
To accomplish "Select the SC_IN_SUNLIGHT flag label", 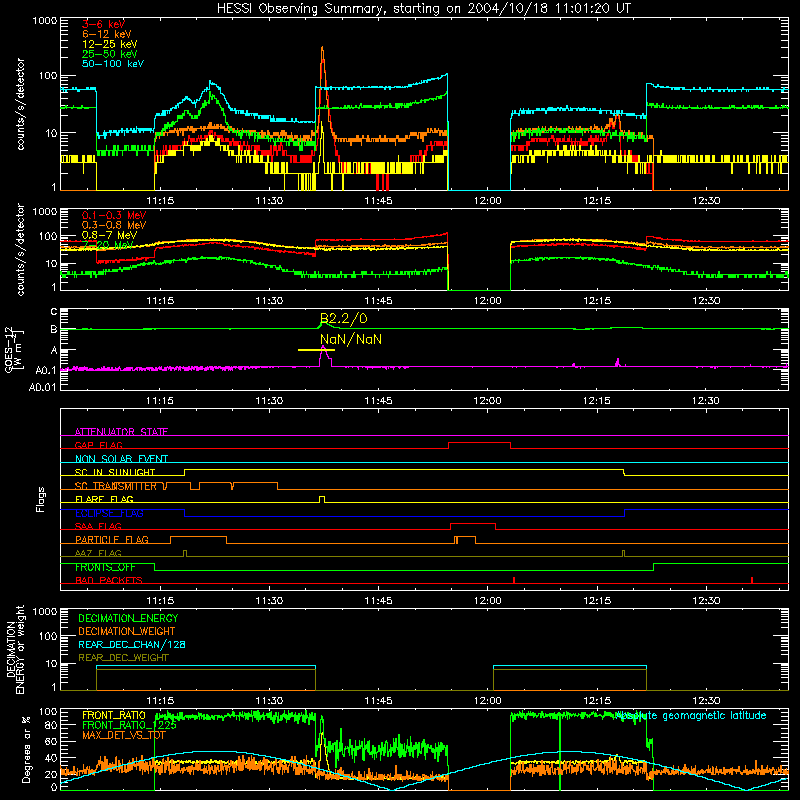I will pyautogui.click(x=115, y=472).
